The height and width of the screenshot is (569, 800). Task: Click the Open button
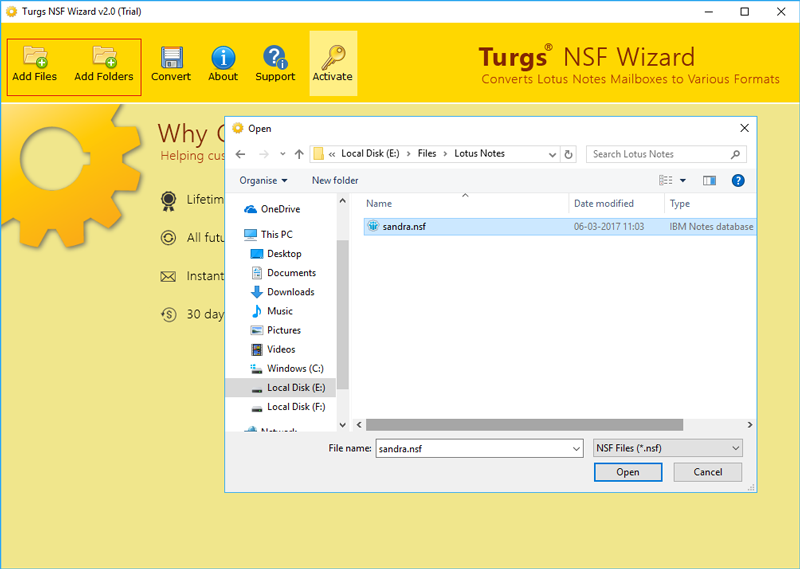pyautogui.click(x=627, y=472)
